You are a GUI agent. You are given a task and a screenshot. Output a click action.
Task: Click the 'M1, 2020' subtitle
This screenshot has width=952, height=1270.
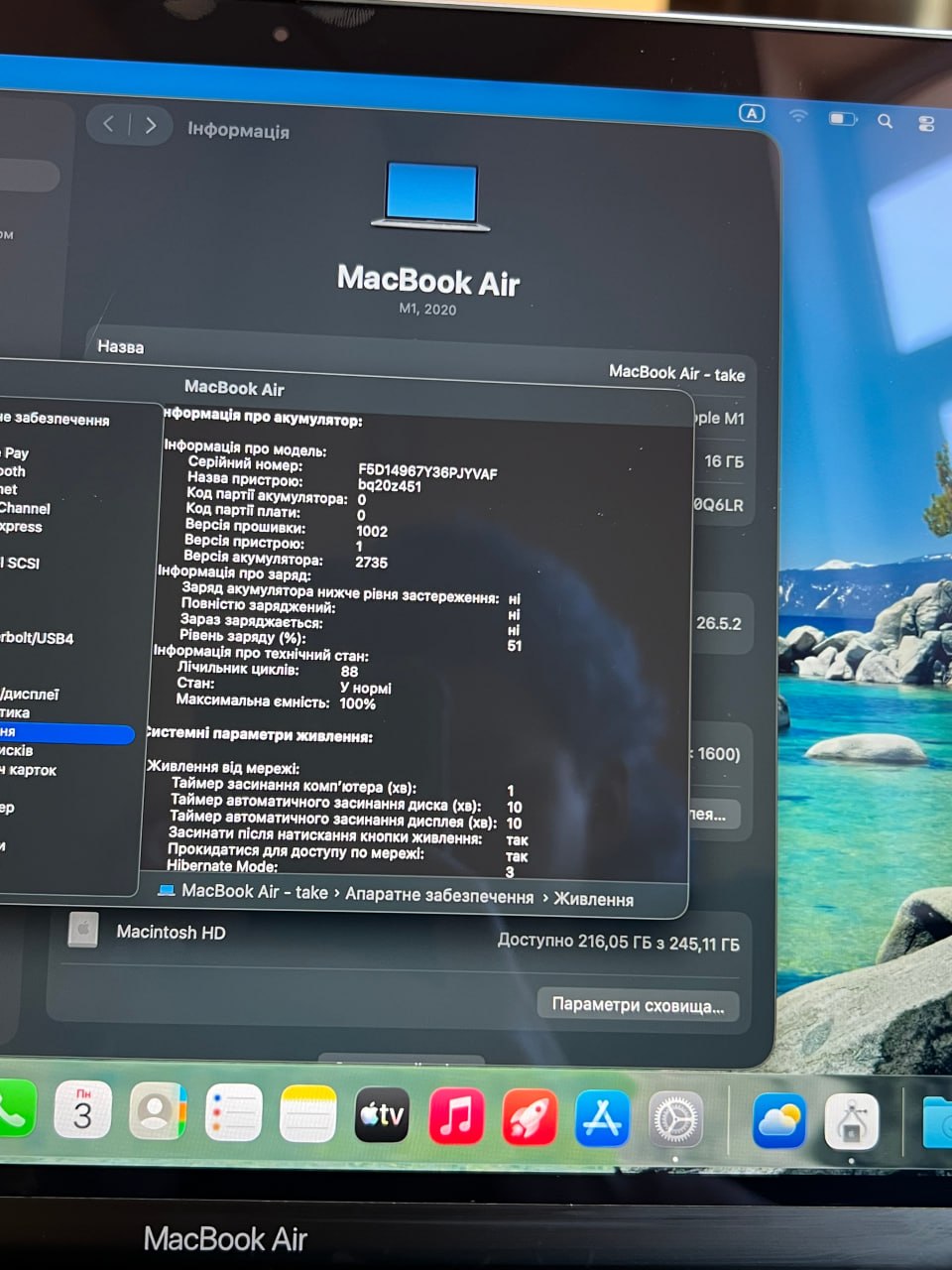(x=427, y=309)
